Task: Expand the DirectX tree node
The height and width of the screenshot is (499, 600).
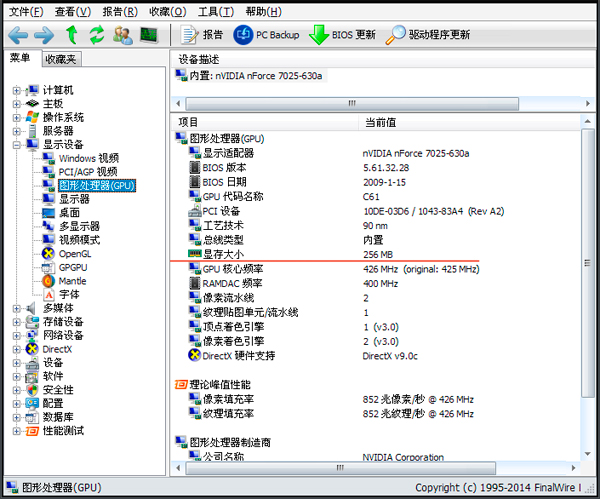Action: click(x=16, y=349)
